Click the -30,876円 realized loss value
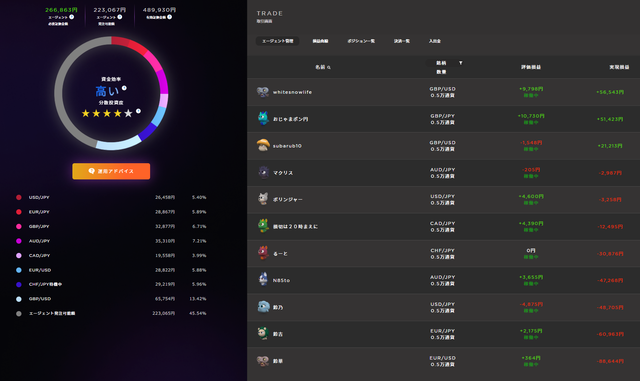The width and height of the screenshot is (640, 381). click(x=610, y=254)
